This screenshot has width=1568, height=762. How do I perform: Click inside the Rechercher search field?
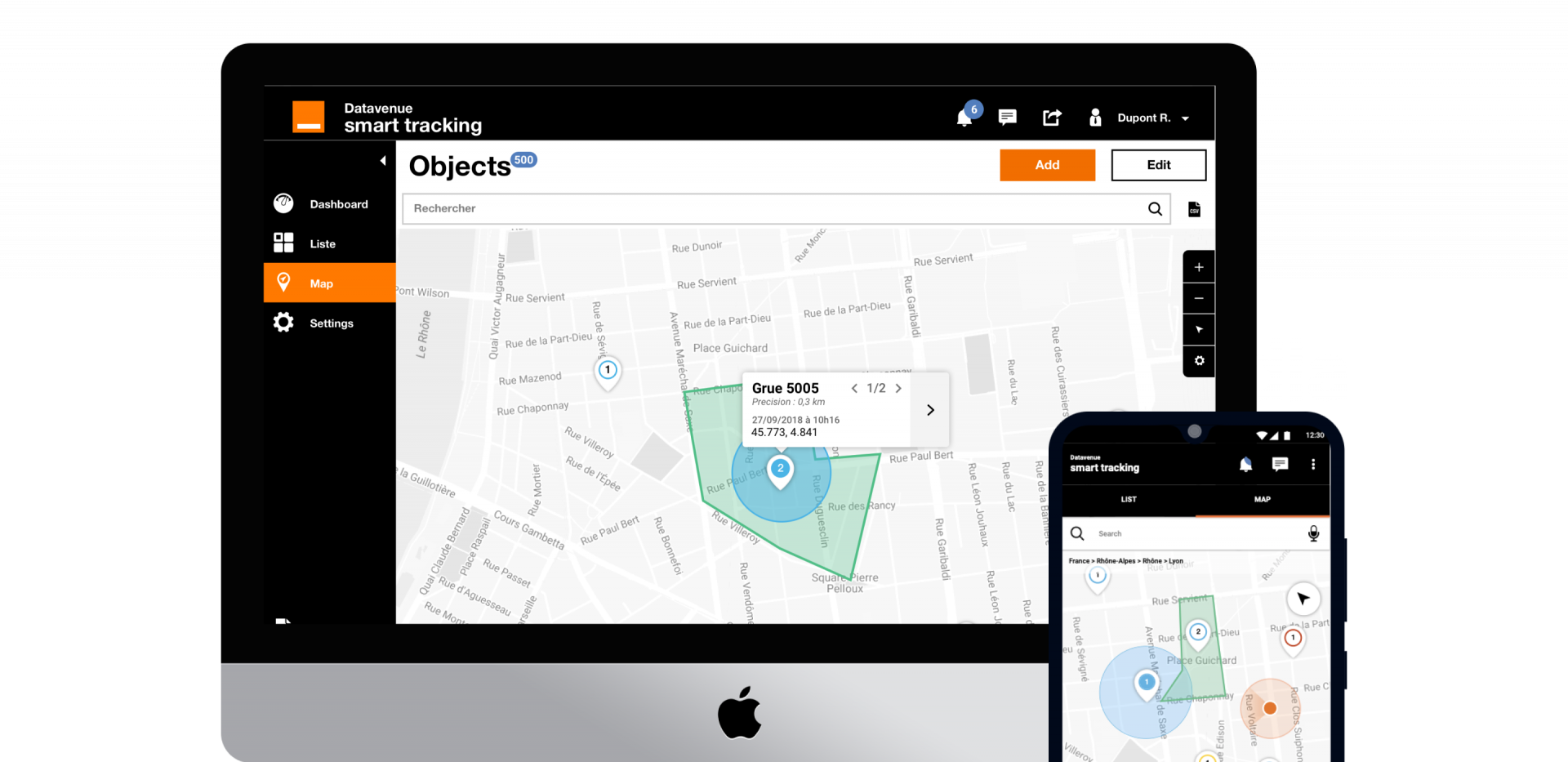coord(735,209)
